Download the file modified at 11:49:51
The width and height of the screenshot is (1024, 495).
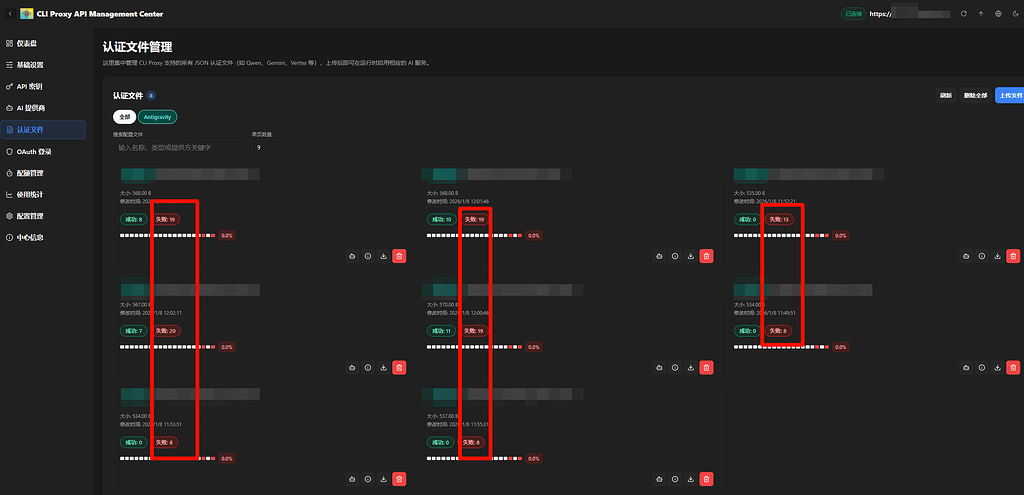click(x=997, y=368)
